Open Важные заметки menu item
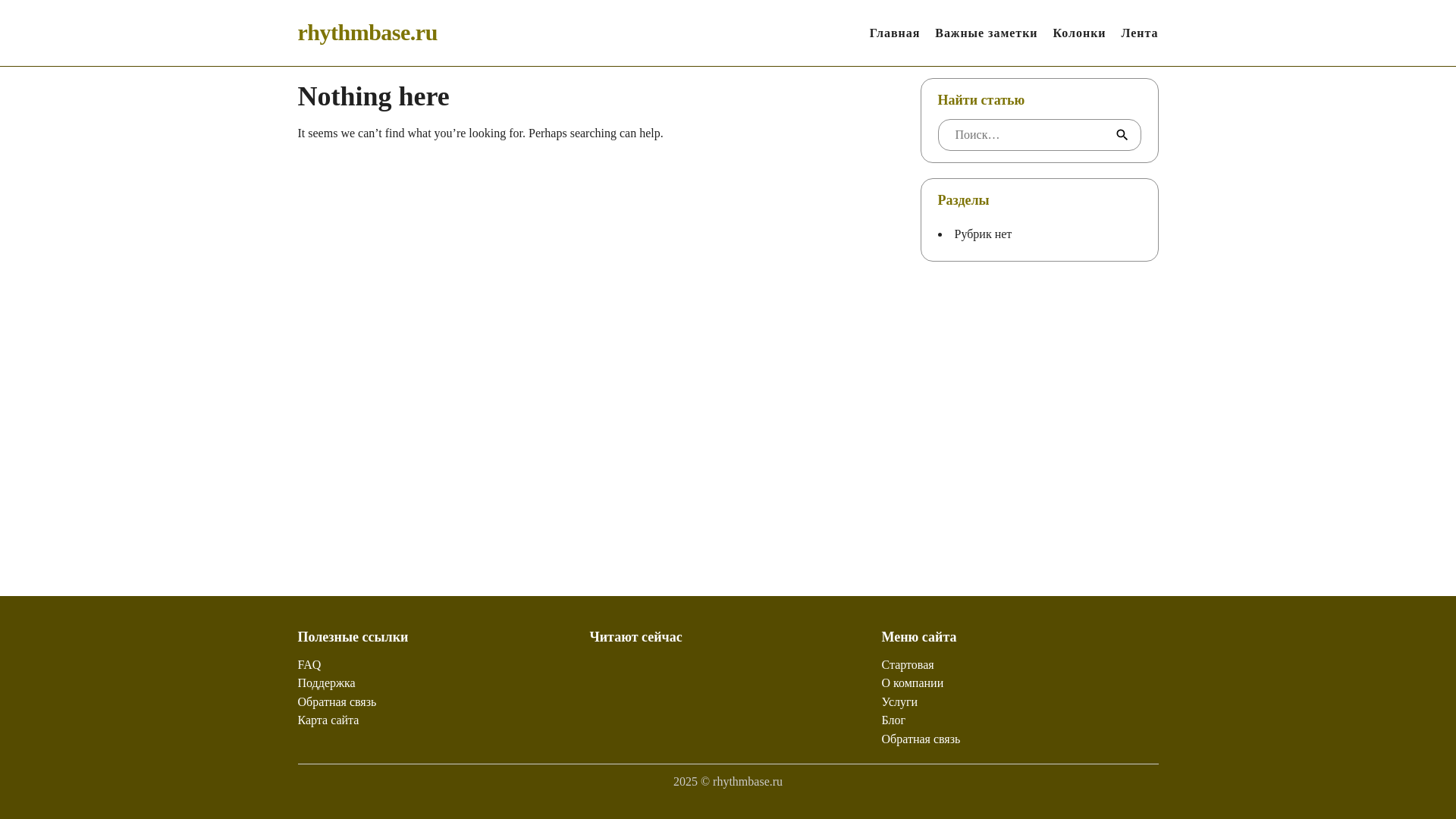Viewport: 1456px width, 819px height. (986, 33)
